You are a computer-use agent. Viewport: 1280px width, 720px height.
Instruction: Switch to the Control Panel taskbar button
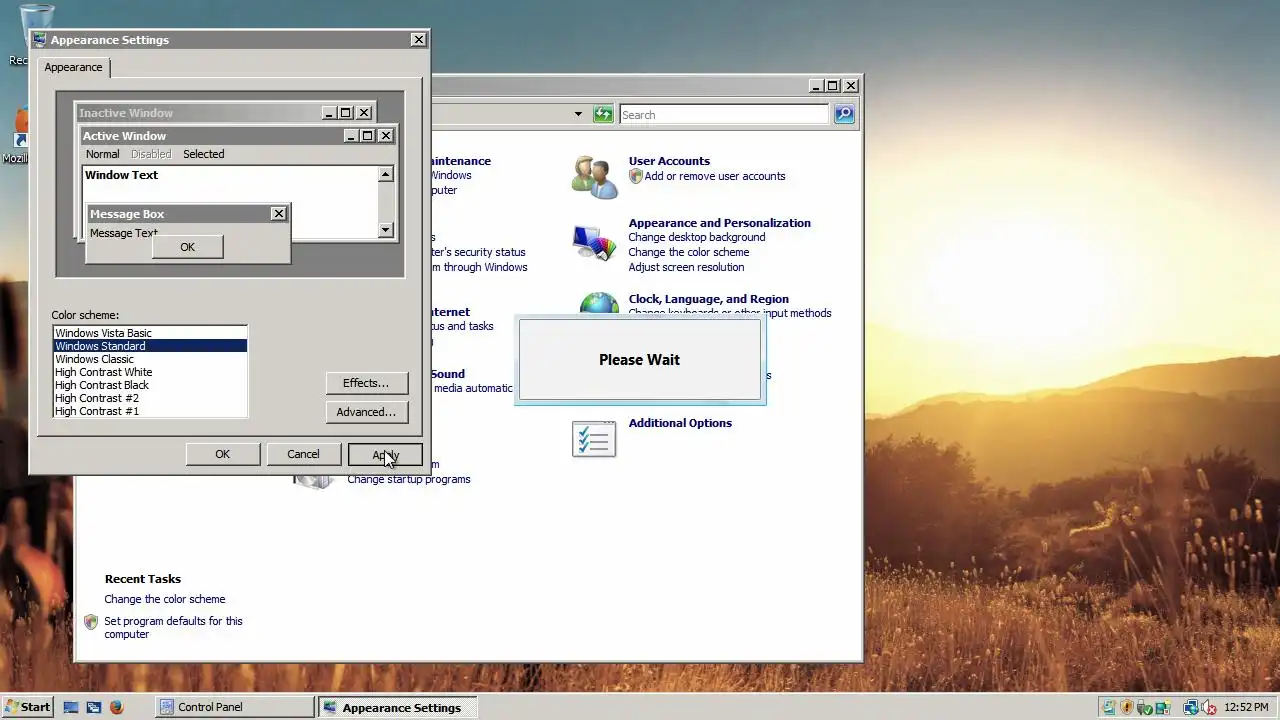click(x=235, y=707)
